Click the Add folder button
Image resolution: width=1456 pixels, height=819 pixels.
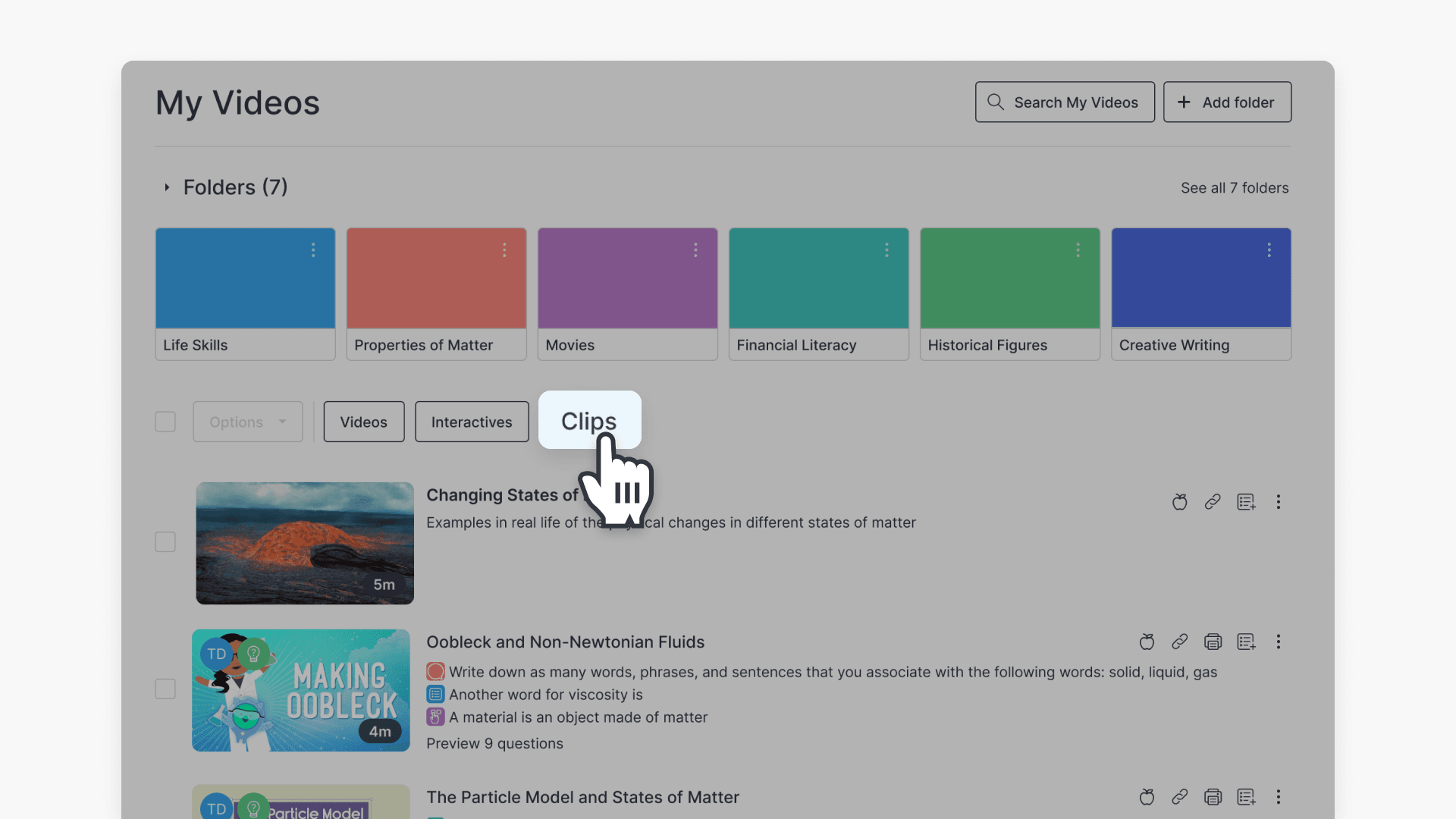[1227, 102]
